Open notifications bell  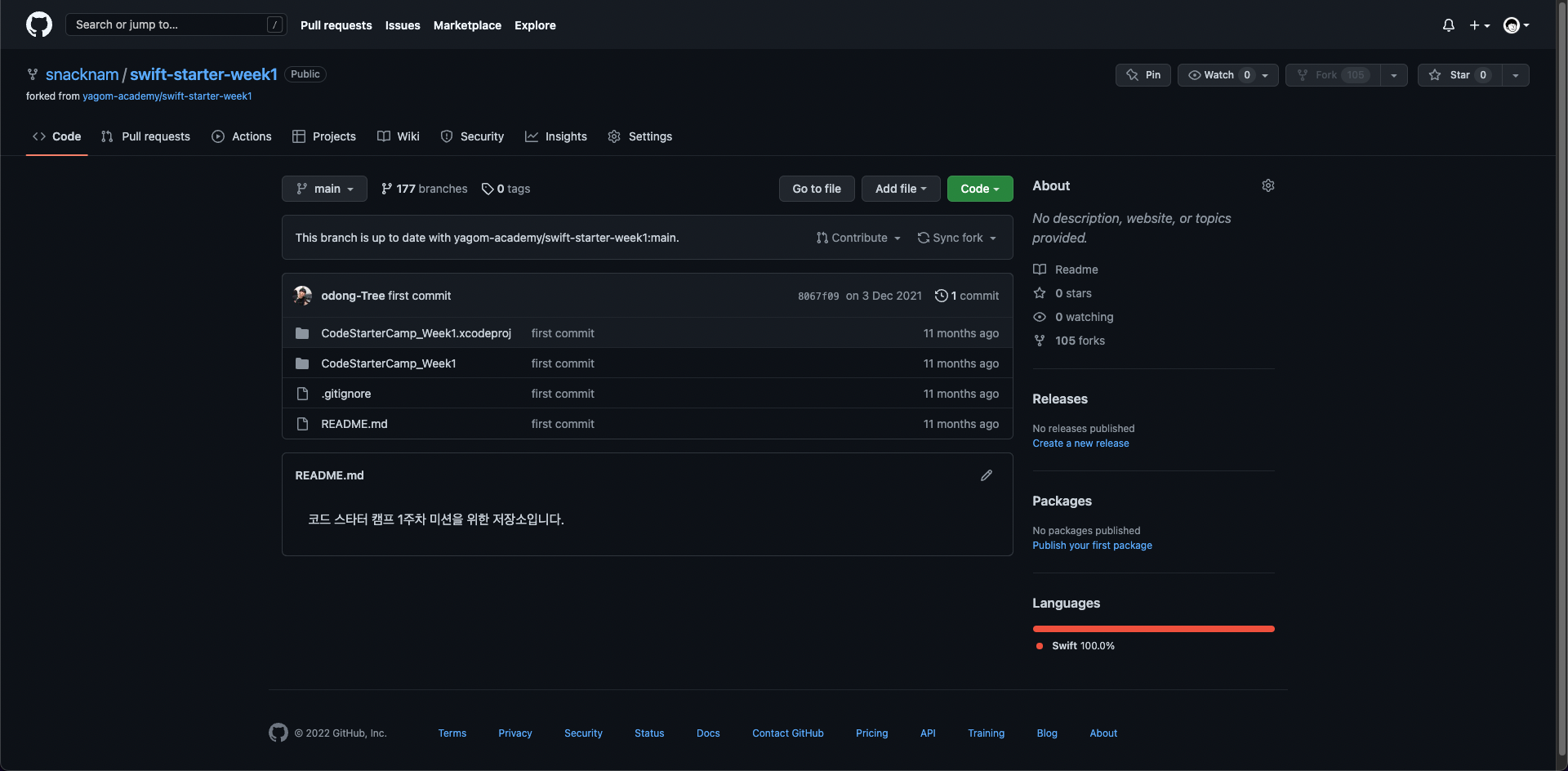coord(1448,25)
